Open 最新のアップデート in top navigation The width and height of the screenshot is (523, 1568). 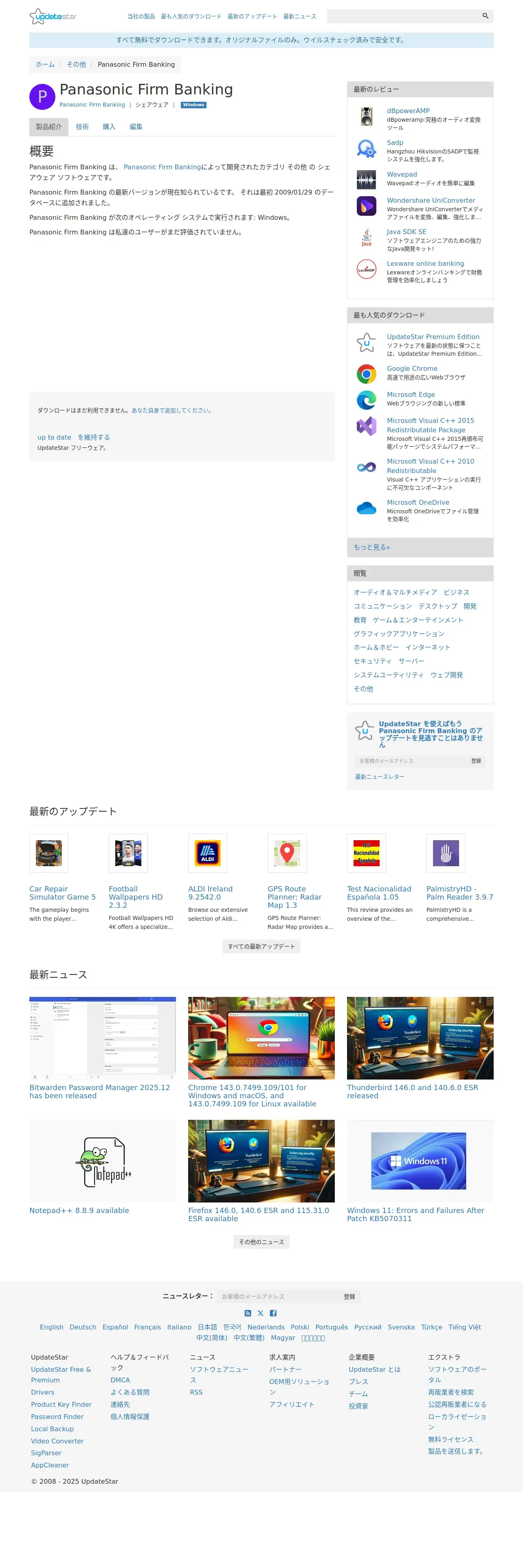[x=252, y=16]
